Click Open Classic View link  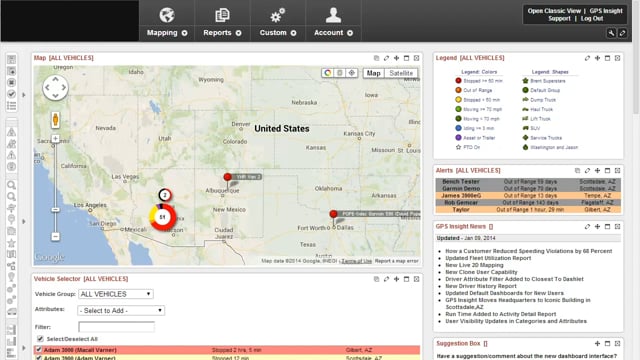click(x=554, y=11)
